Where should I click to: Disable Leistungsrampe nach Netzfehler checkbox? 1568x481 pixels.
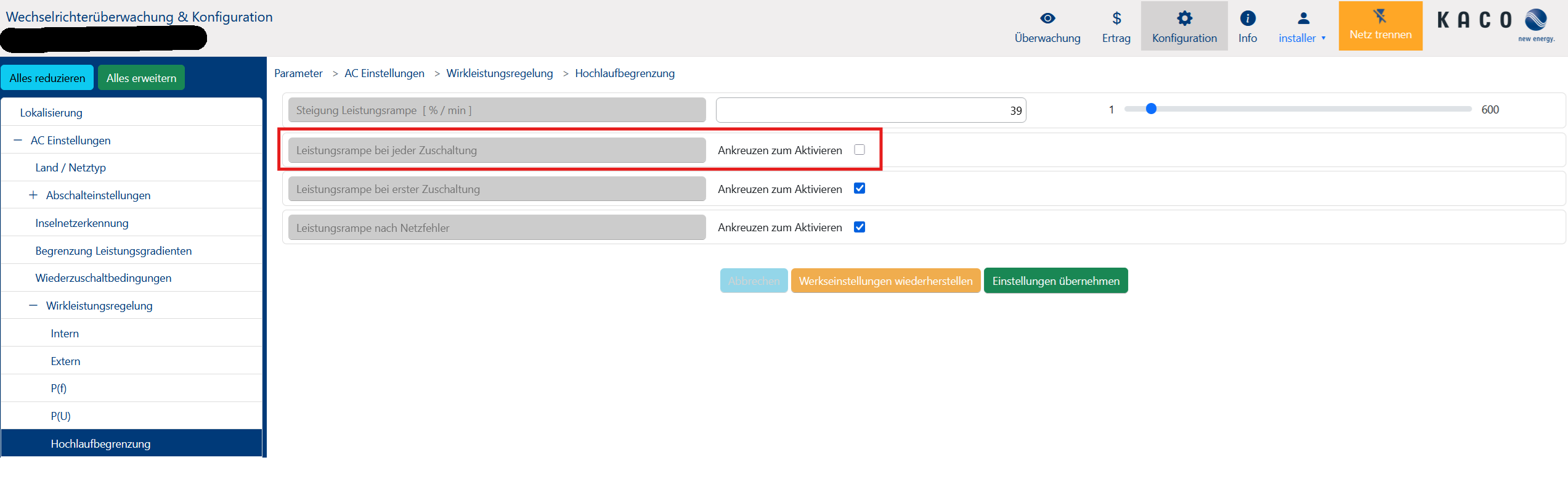click(x=859, y=227)
